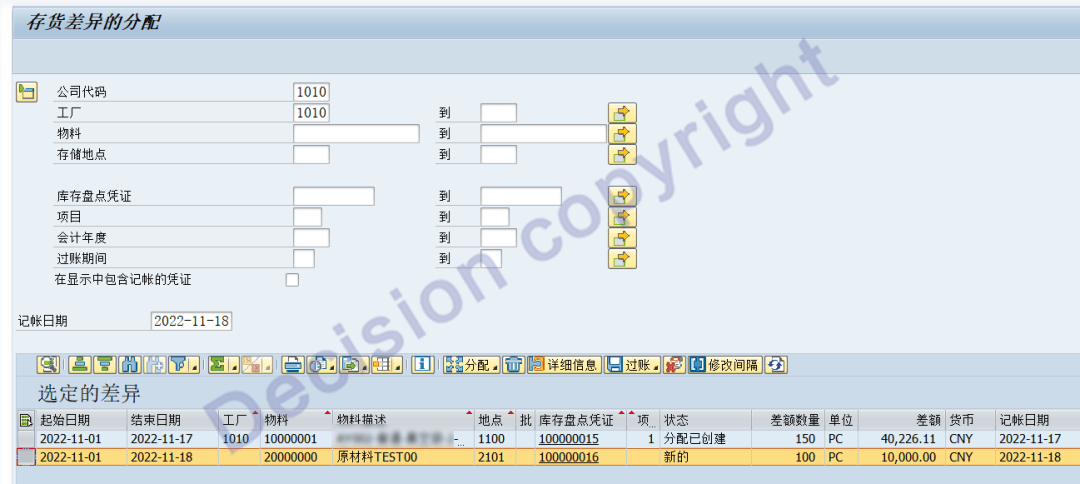This screenshot has width=1080, height=484.
Task: Sort the table in descending order
Action: [105, 365]
